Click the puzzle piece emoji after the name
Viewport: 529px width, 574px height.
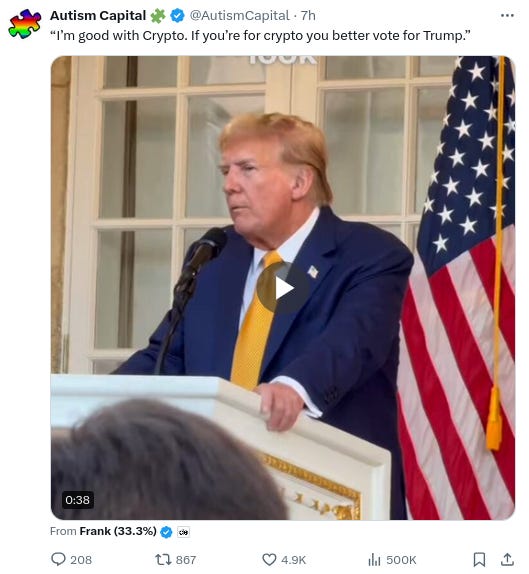click(158, 16)
